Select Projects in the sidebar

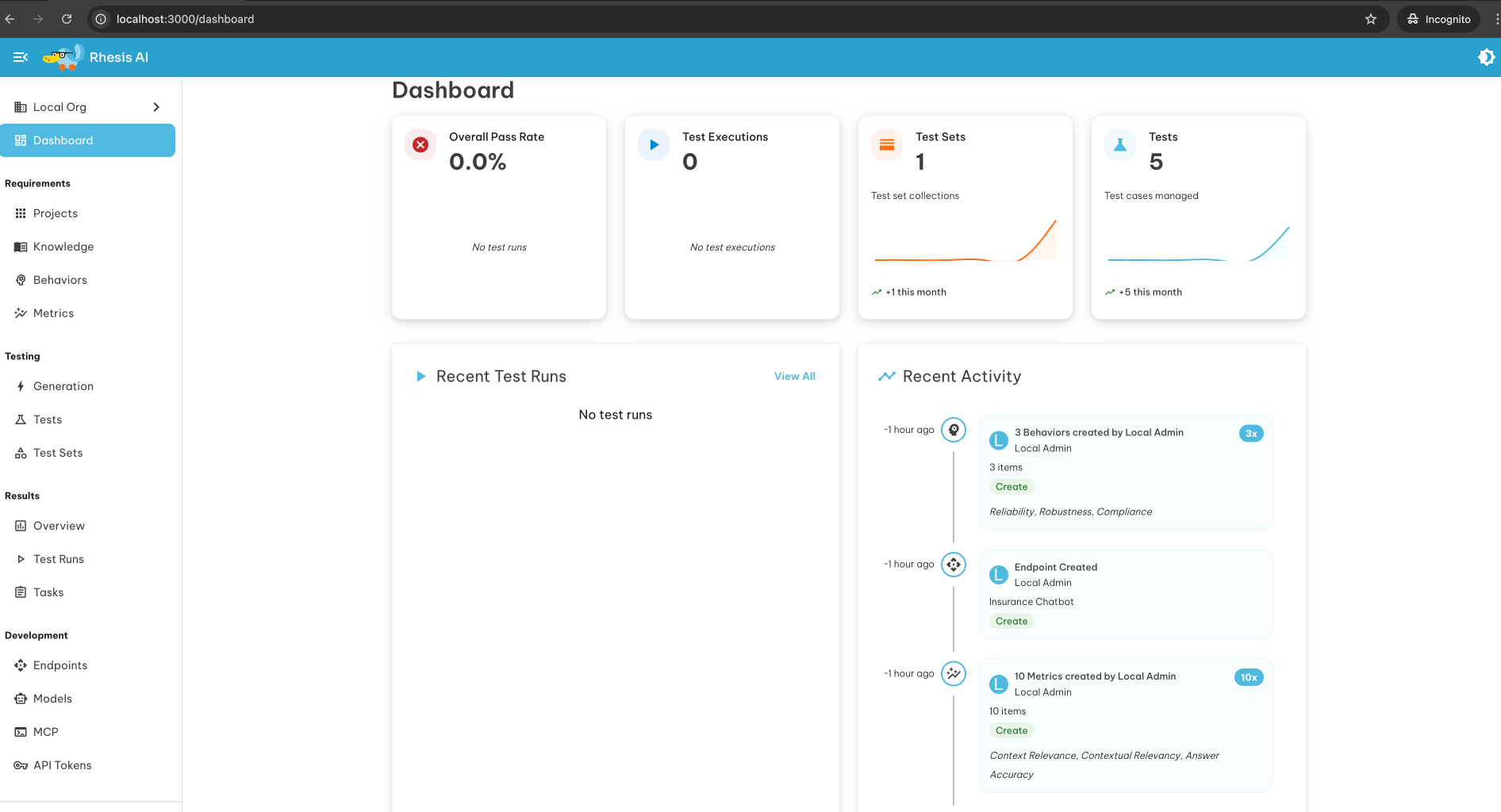[55, 213]
